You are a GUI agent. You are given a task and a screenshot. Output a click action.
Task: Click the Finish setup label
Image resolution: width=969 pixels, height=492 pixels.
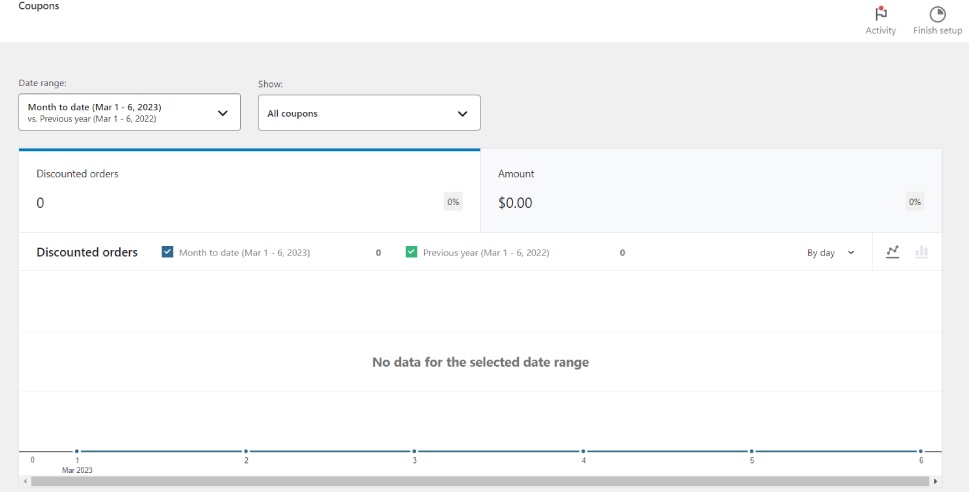(x=937, y=31)
